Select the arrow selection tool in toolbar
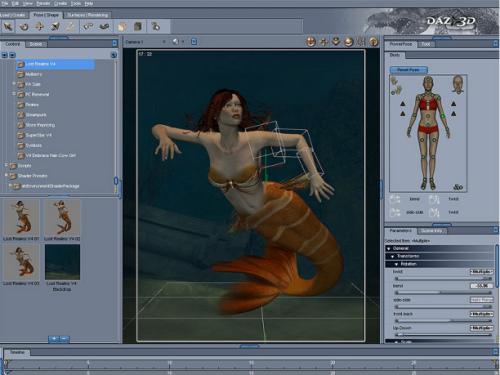Viewport: 500px width, 375px height. click(x=8, y=26)
